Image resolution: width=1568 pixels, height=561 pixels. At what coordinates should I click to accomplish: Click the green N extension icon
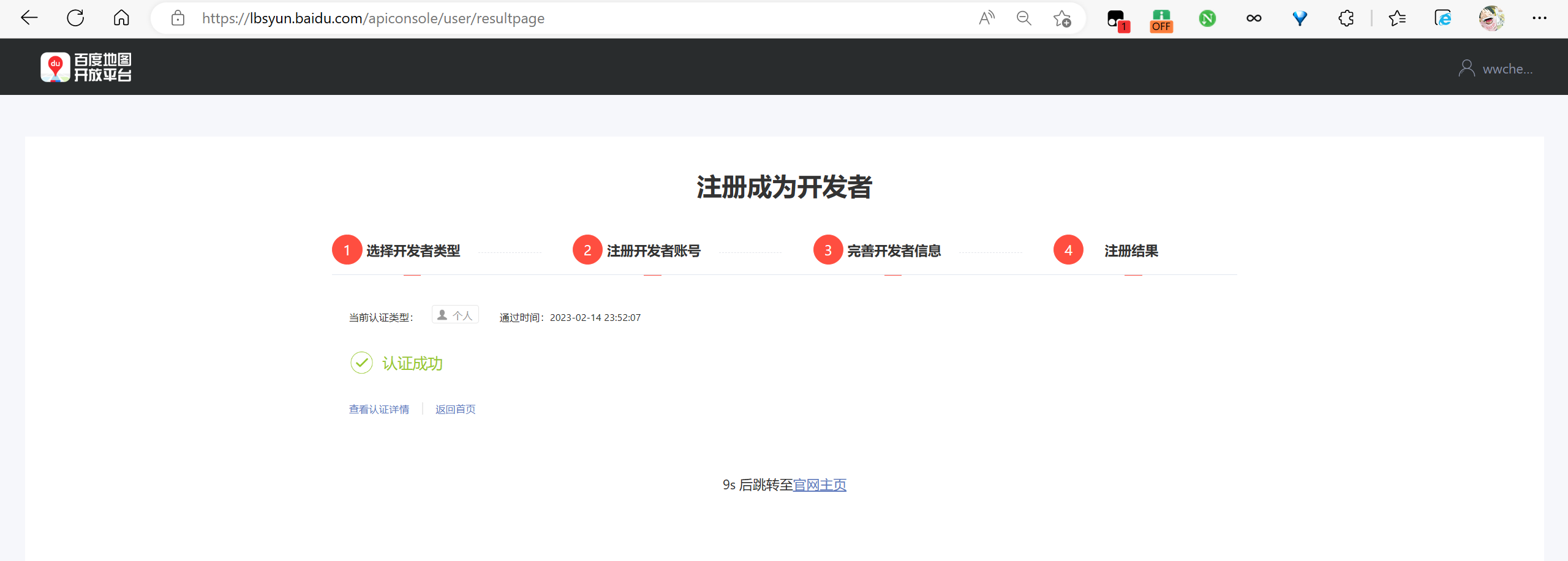(1207, 18)
